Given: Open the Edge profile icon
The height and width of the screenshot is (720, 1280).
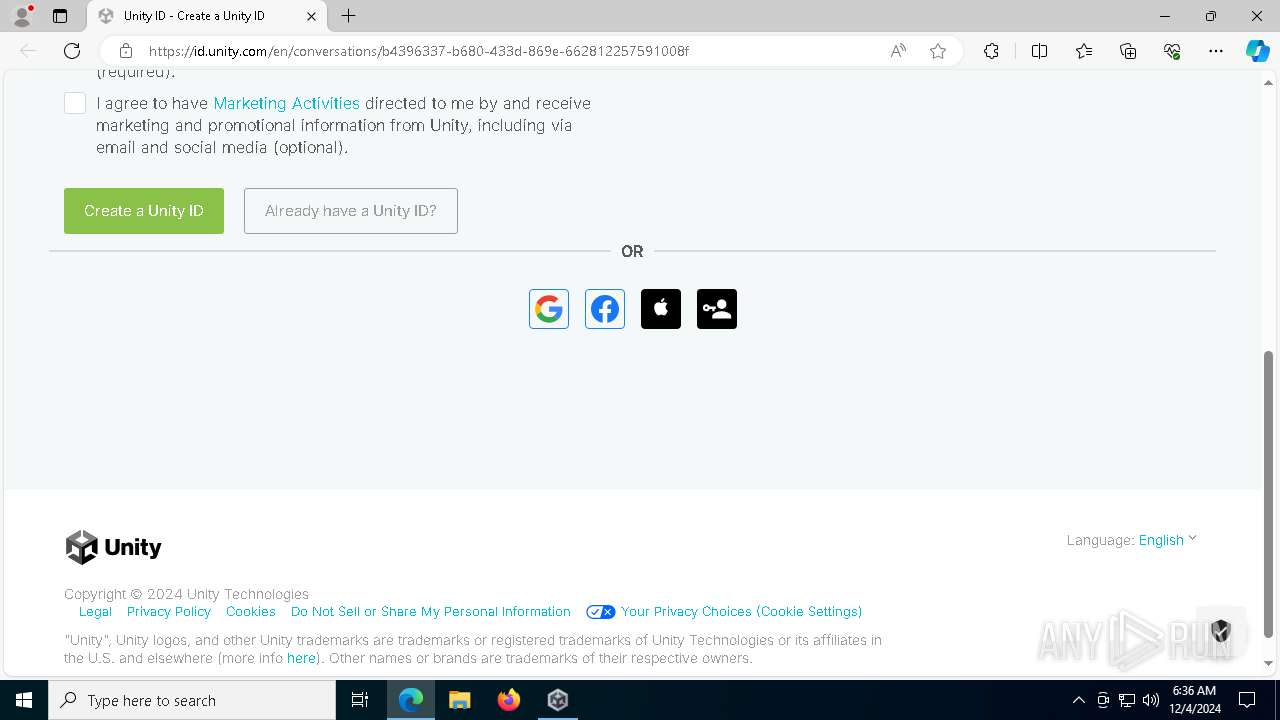Looking at the screenshot, I should [x=22, y=16].
